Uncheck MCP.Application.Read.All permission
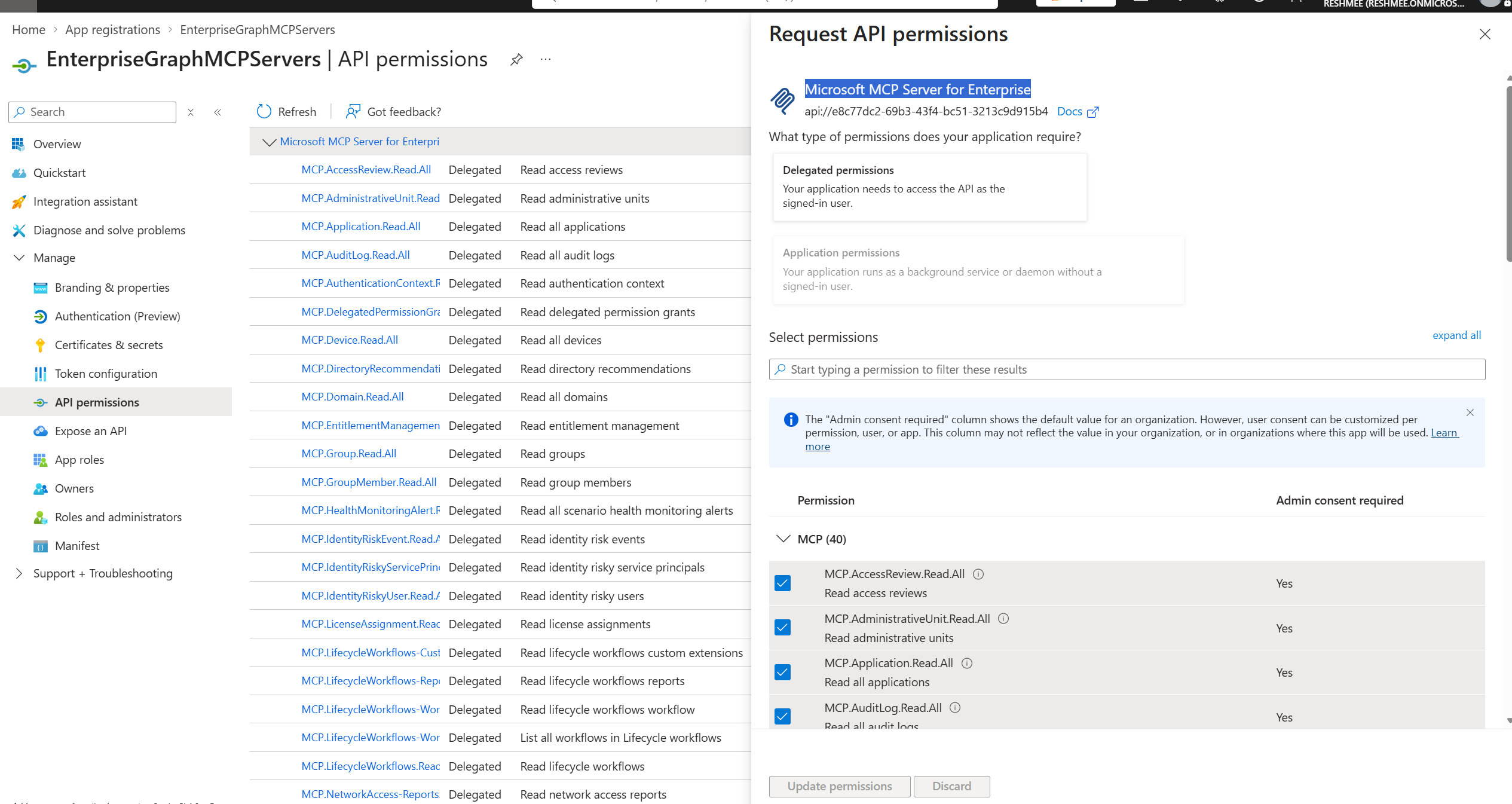This screenshot has width=1512, height=804. coord(782,672)
